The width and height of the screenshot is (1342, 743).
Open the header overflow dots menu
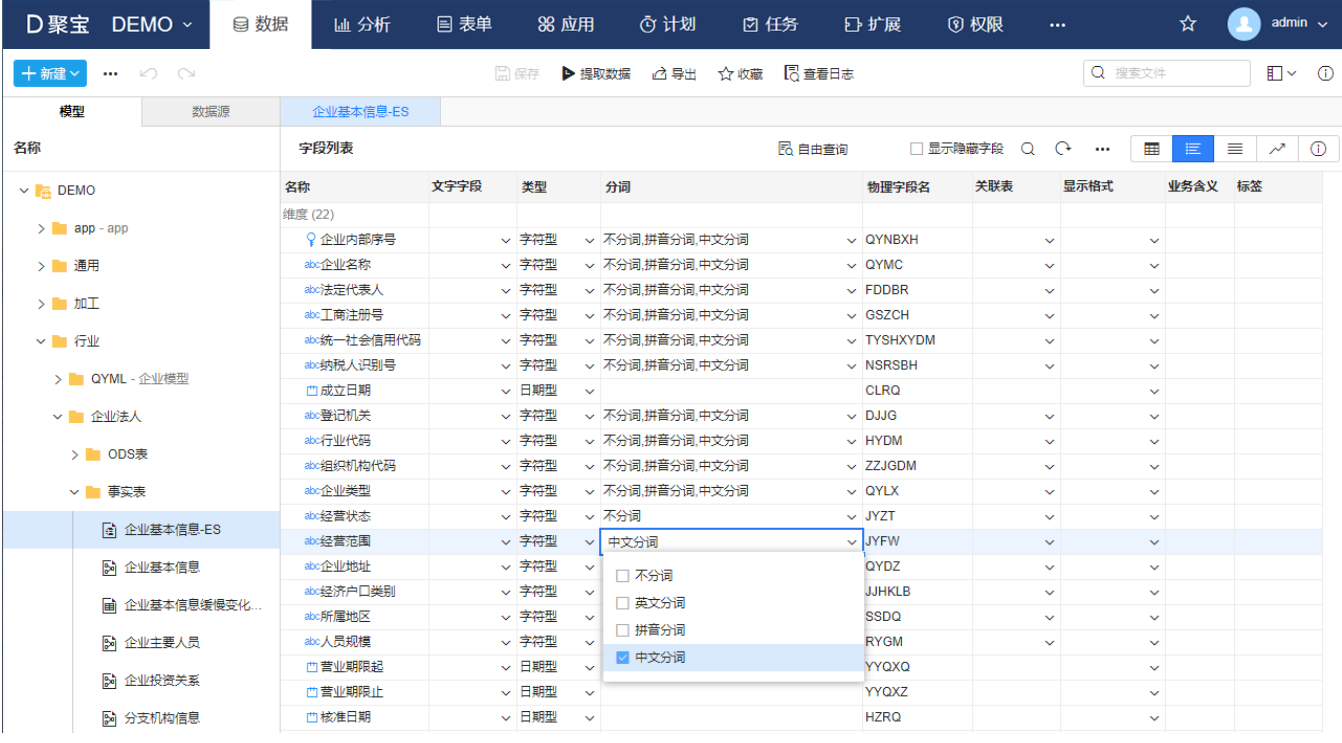click(1057, 24)
